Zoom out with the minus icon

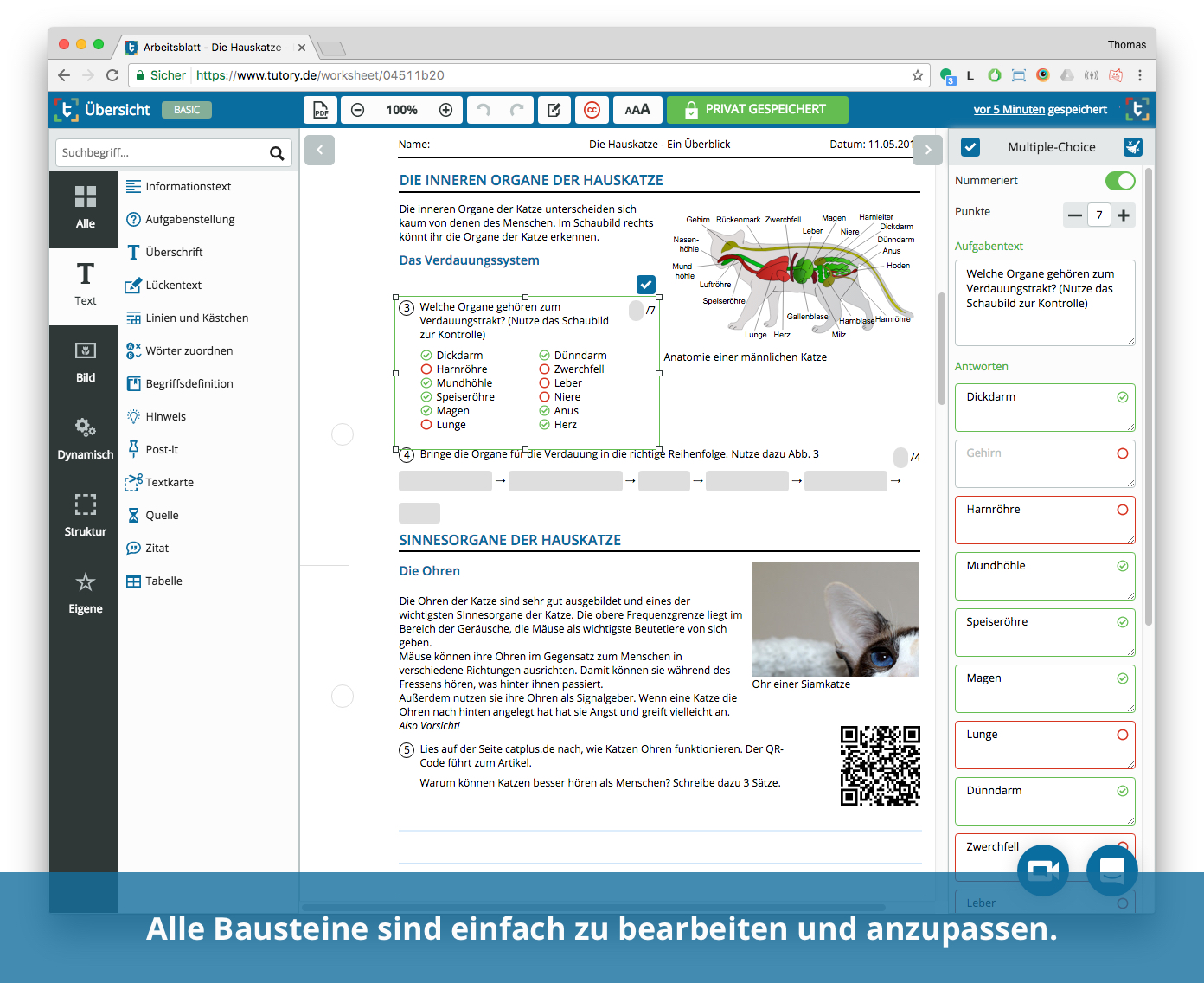tap(357, 110)
